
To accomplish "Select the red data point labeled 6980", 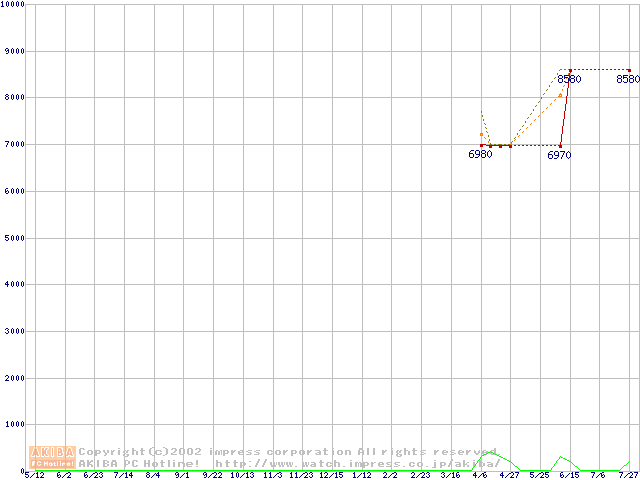I will pos(481,145).
